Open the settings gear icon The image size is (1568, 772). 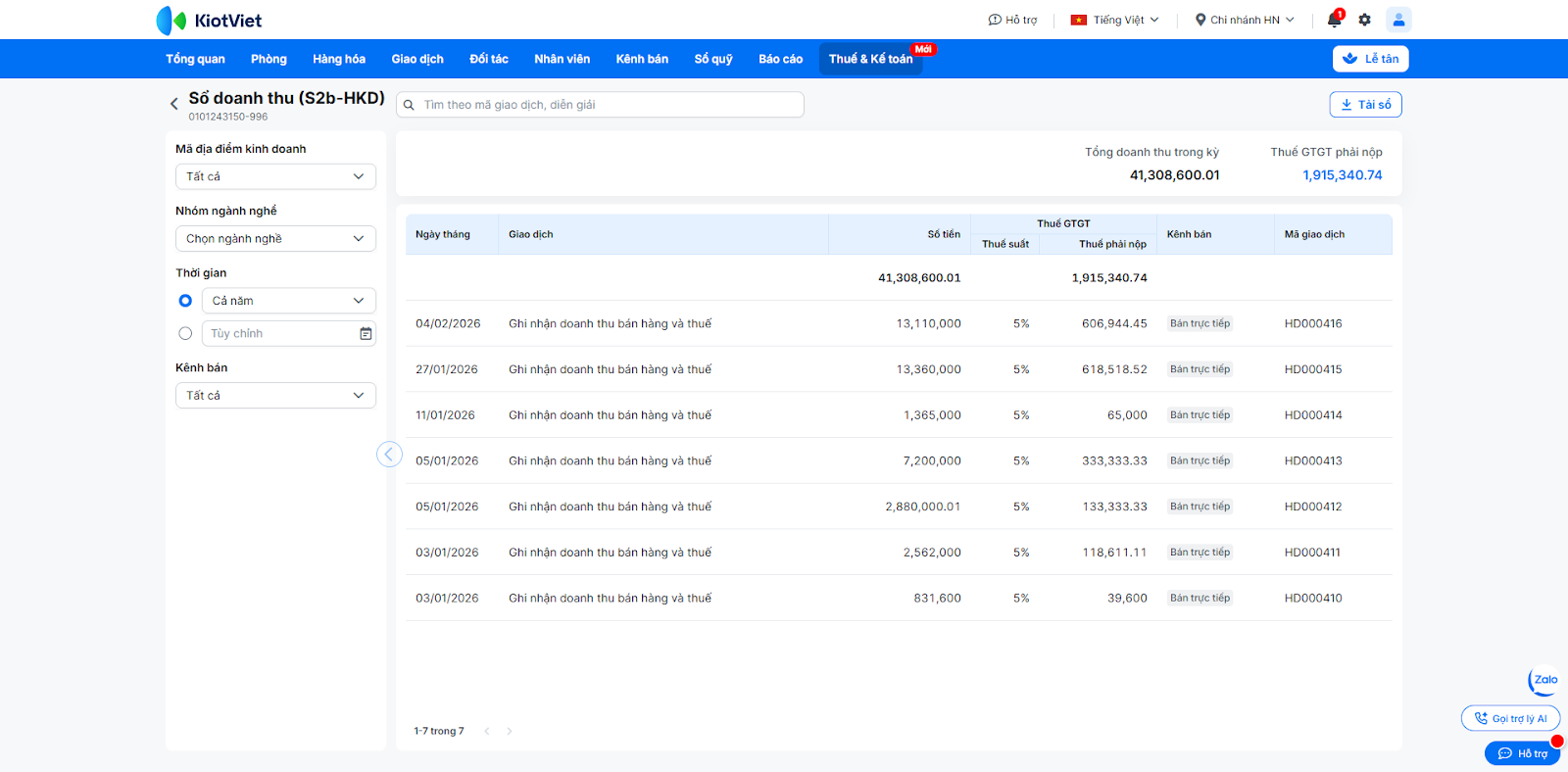1364,20
